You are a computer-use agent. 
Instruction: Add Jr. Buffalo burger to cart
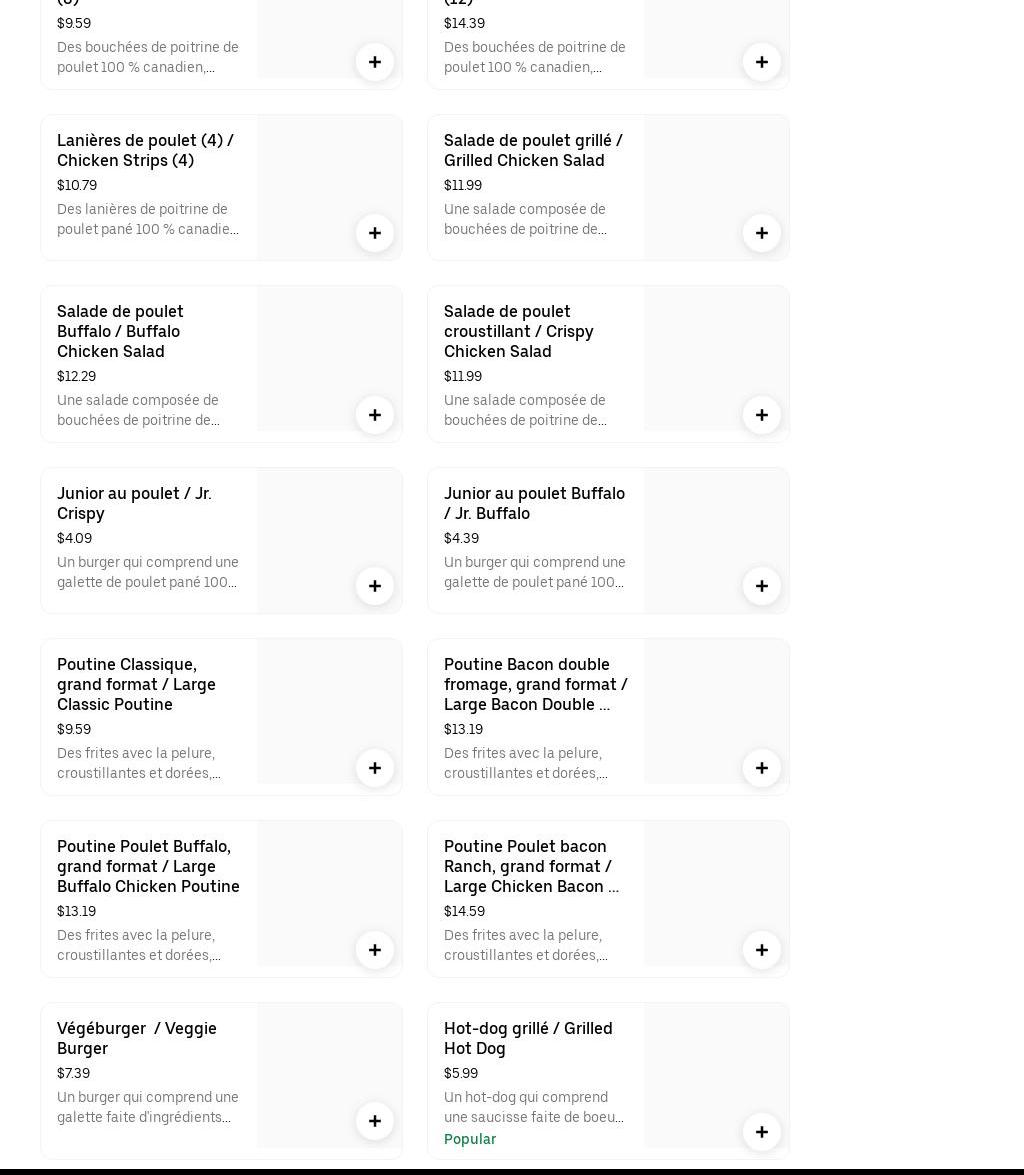coord(762,586)
